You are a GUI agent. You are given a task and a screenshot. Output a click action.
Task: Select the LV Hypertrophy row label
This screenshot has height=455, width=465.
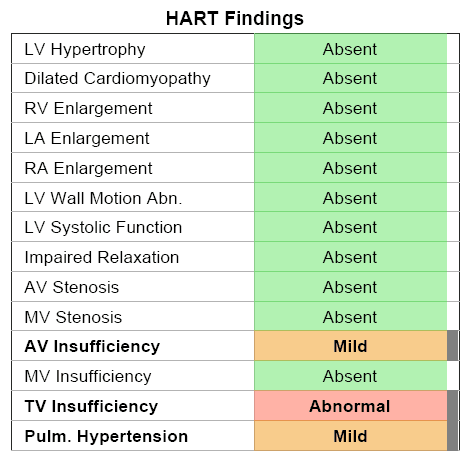coord(85,49)
